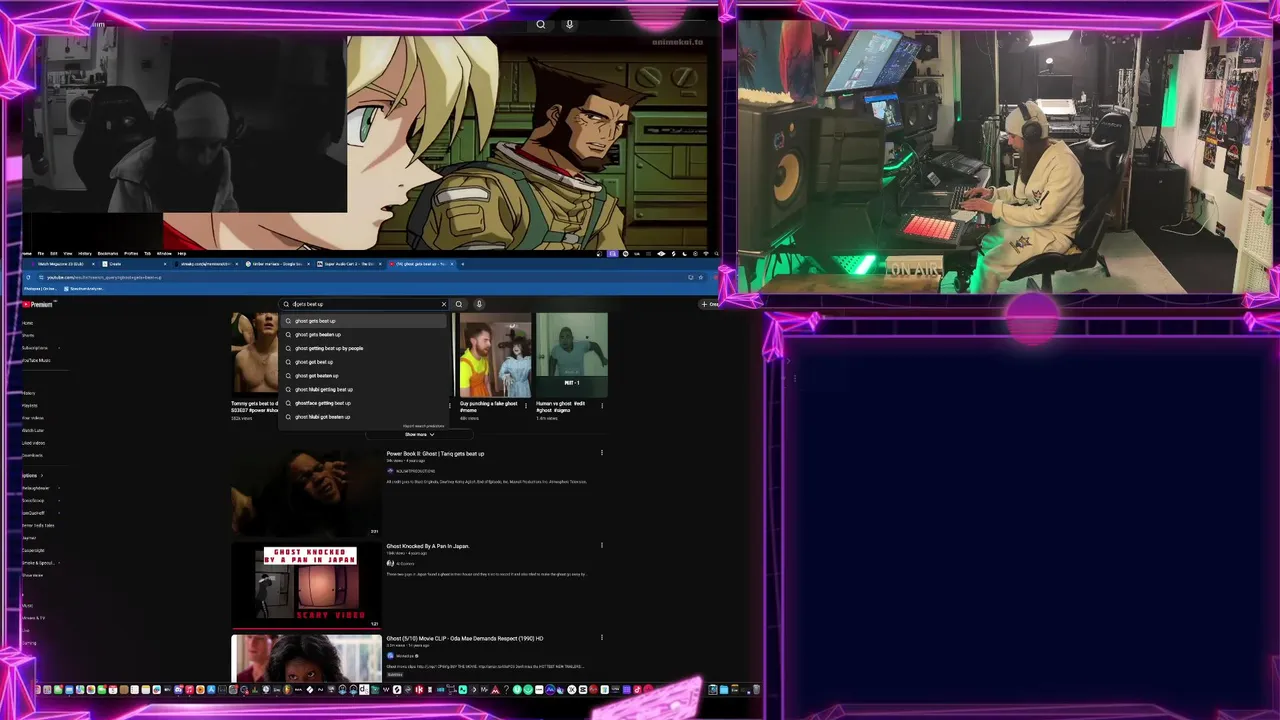Select suggestion 'ghost gets beaten up'
Screen dimensions: 1280x720
364,334
